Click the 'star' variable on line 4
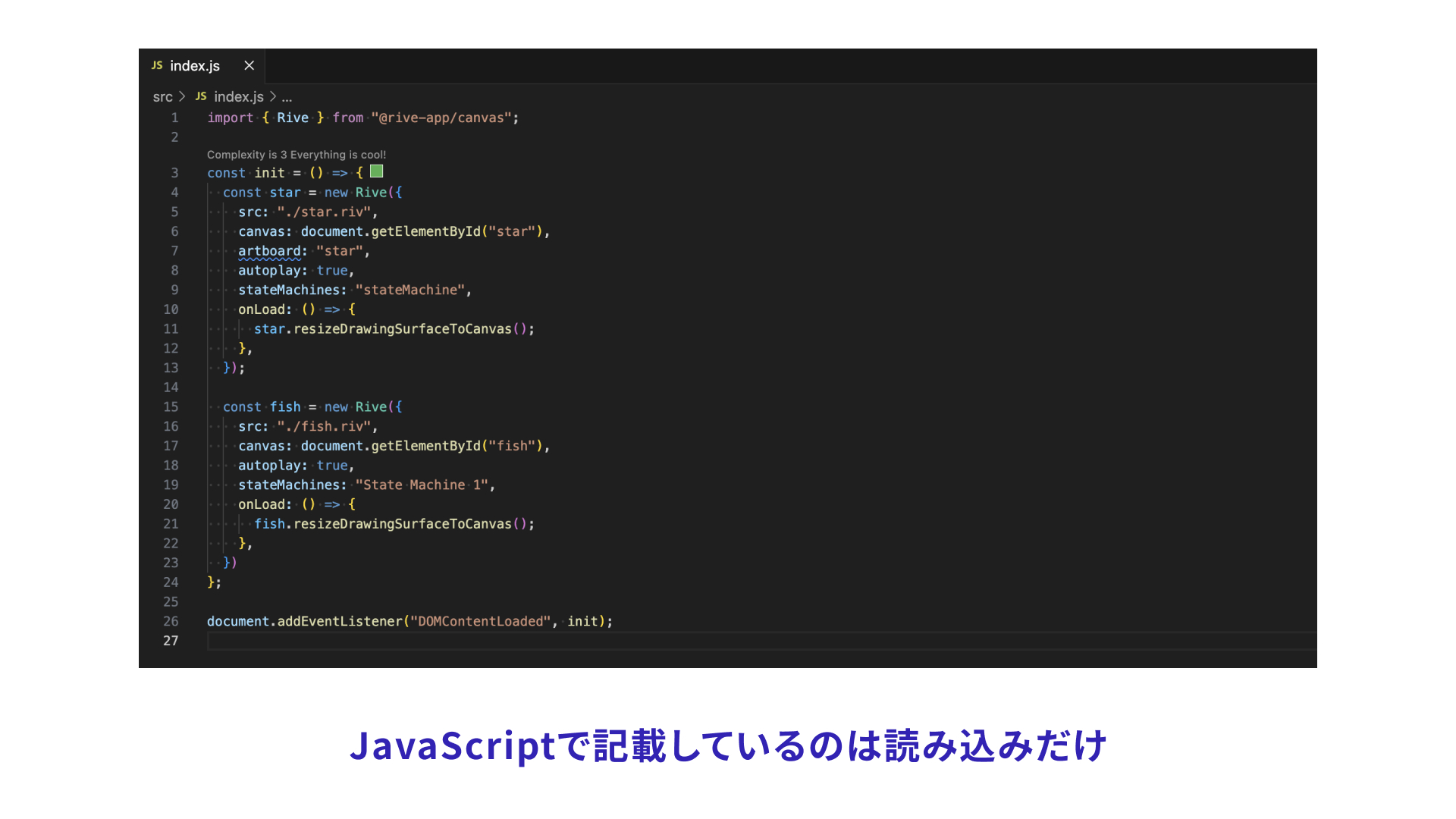This screenshot has height=819, width=1456. click(285, 193)
